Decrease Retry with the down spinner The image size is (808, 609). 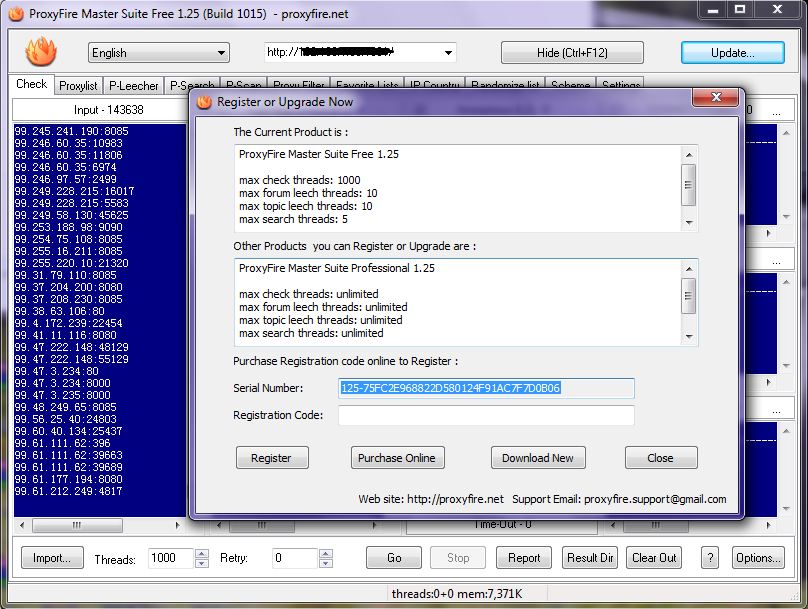pyautogui.click(x=326, y=563)
